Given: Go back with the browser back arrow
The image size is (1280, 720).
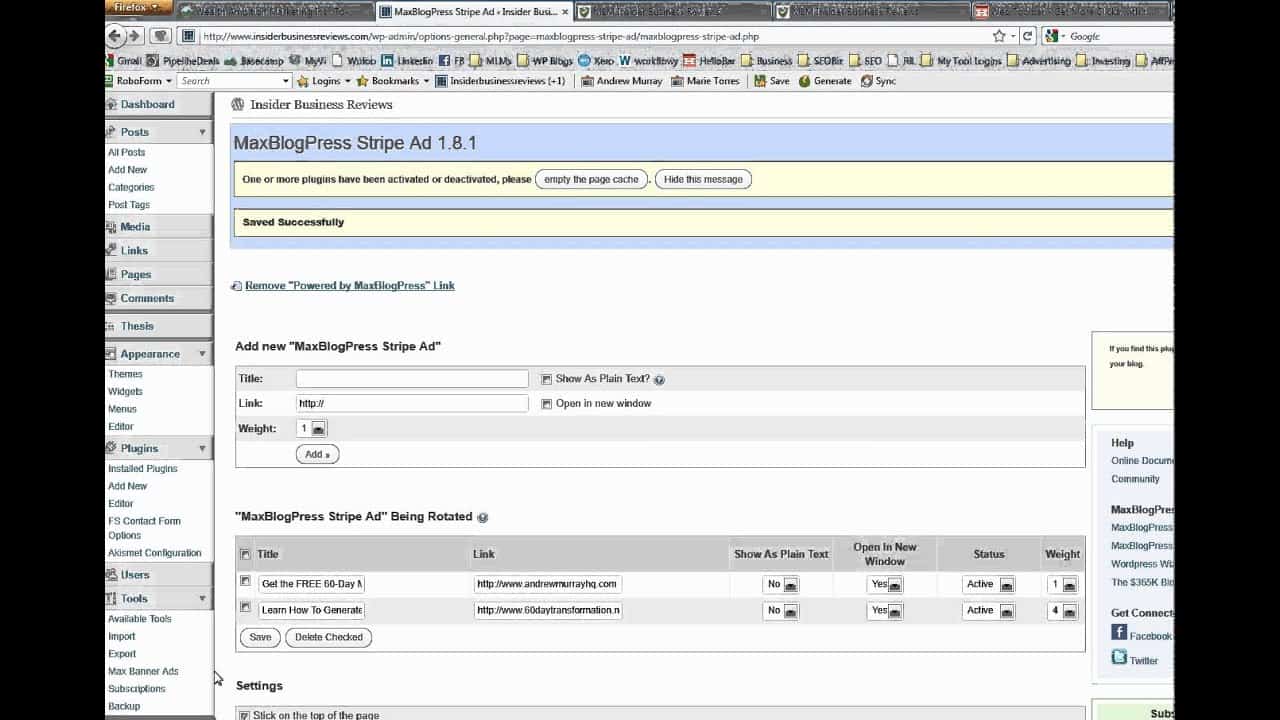Looking at the screenshot, I should [x=116, y=36].
